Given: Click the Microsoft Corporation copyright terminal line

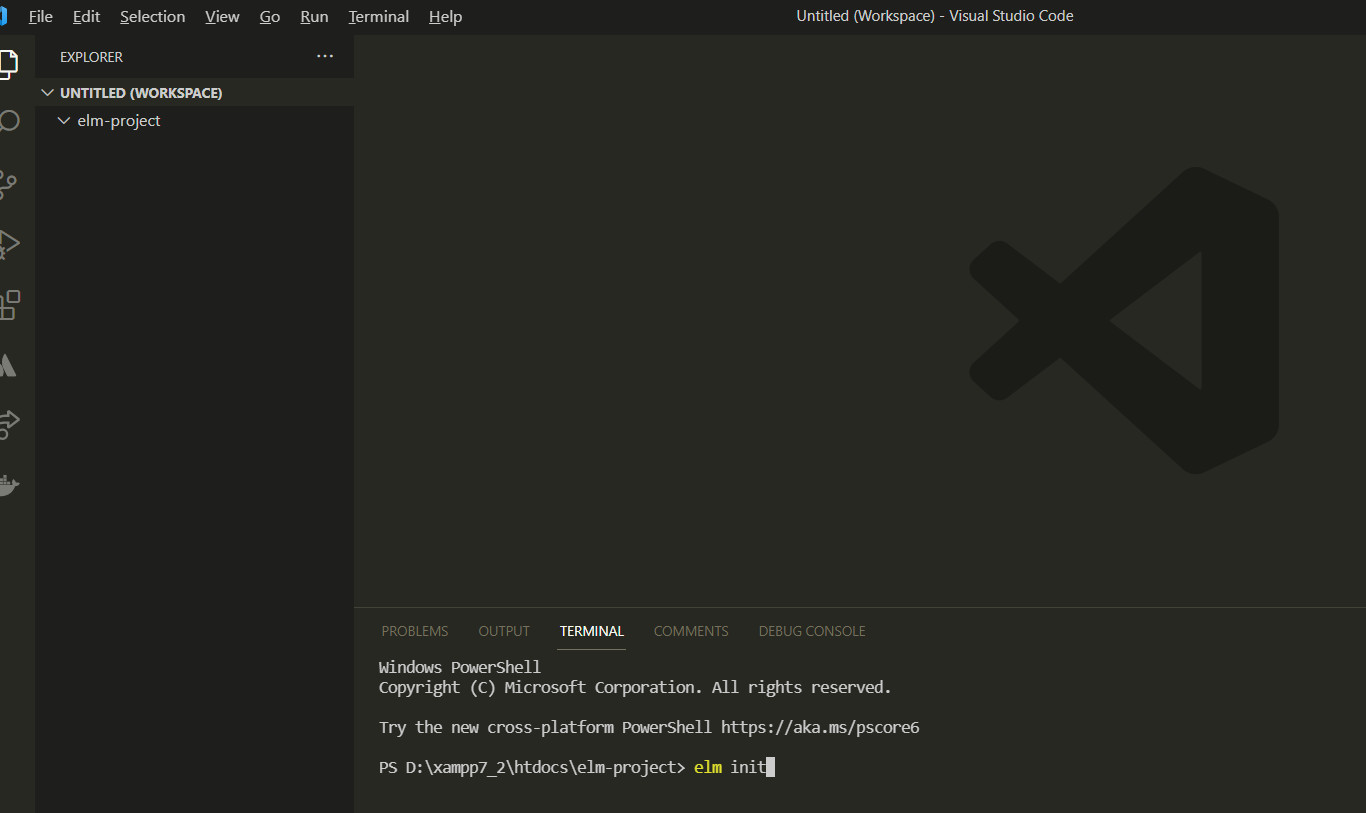Looking at the screenshot, I should coord(635,687).
